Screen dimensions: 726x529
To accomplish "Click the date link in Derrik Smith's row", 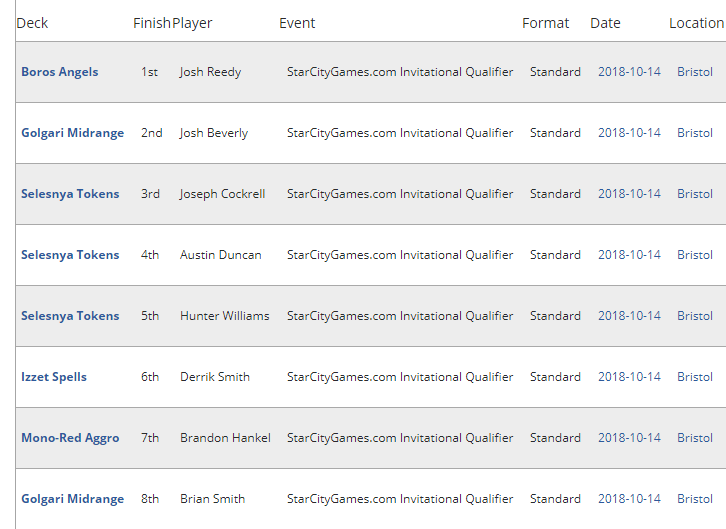I will [629, 377].
